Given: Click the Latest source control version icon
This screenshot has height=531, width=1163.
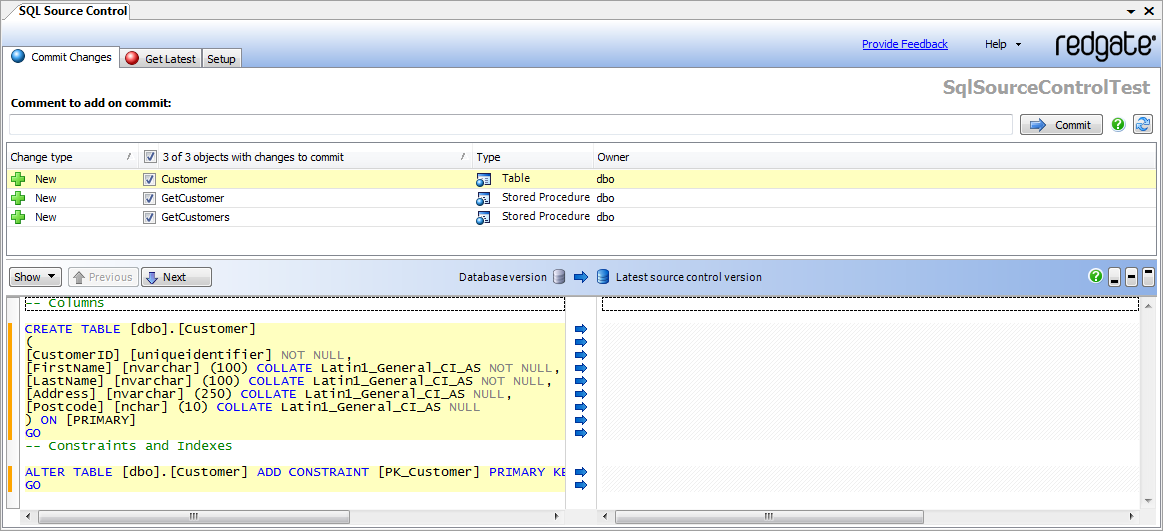Looking at the screenshot, I should click(603, 277).
